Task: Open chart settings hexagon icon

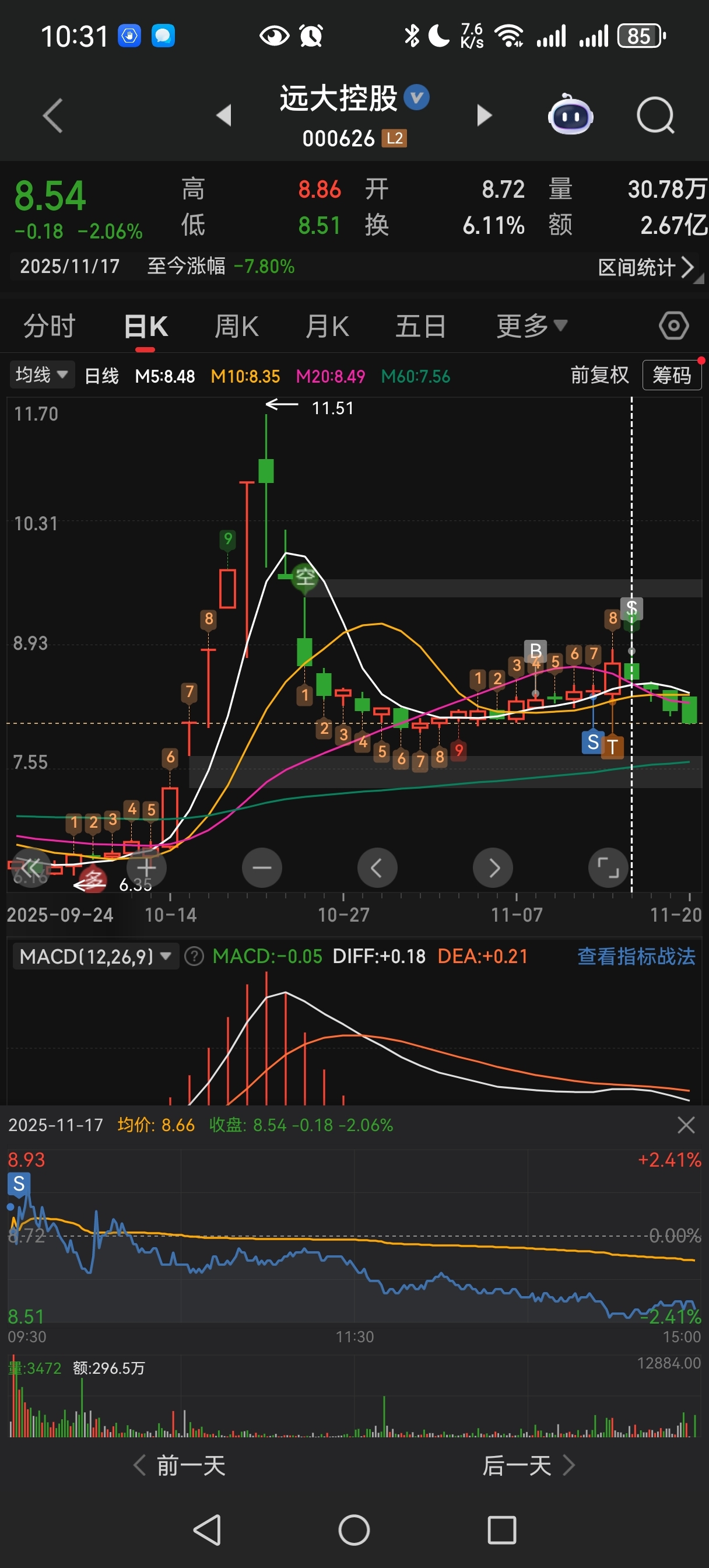Action: pyautogui.click(x=673, y=326)
